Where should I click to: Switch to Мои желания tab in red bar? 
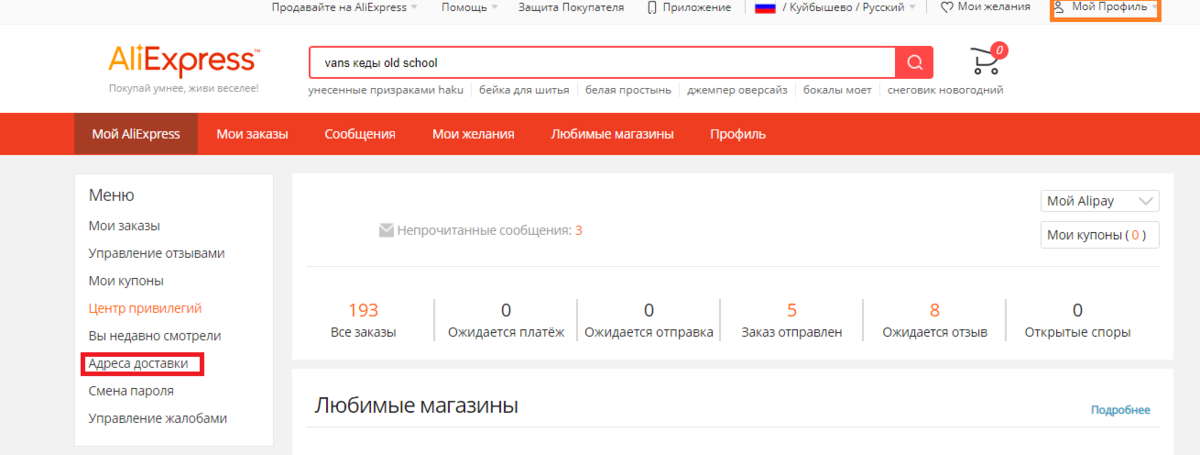(x=473, y=134)
